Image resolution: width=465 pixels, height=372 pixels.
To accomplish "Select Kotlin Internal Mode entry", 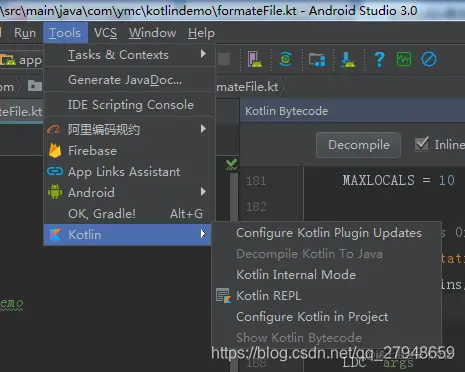I will tap(327, 275).
